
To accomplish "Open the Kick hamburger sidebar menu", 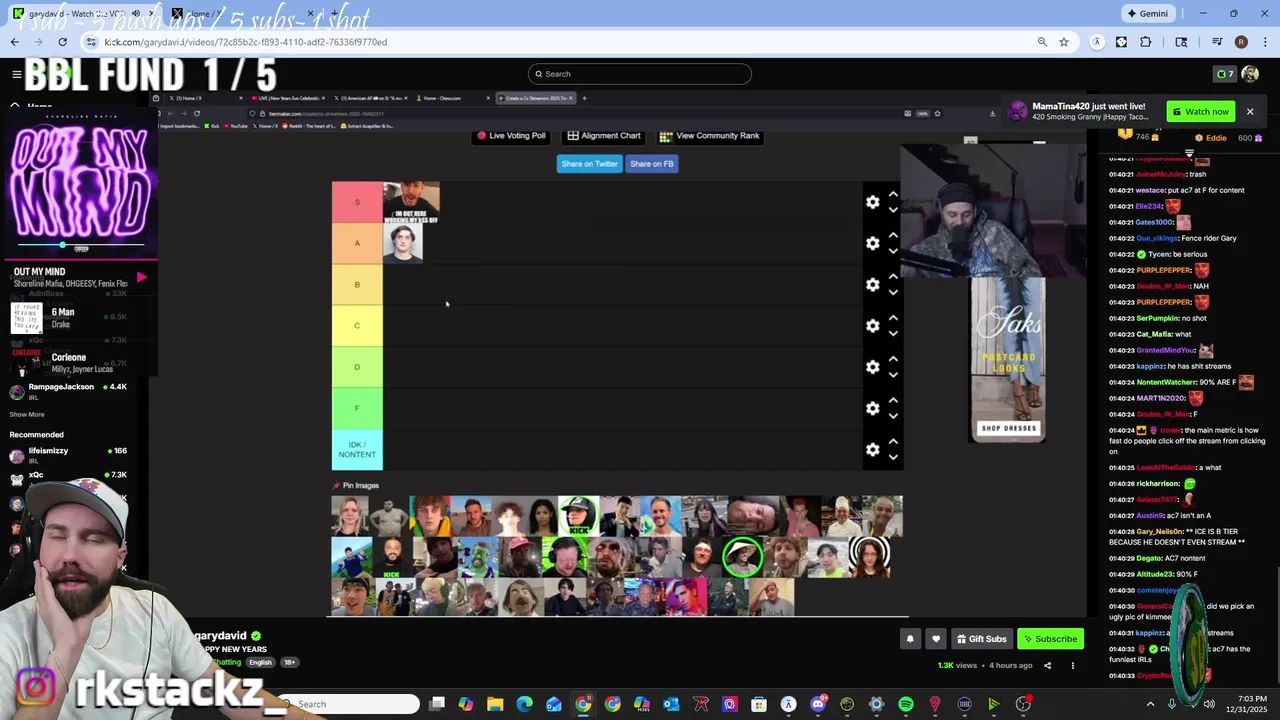I will pos(16,74).
